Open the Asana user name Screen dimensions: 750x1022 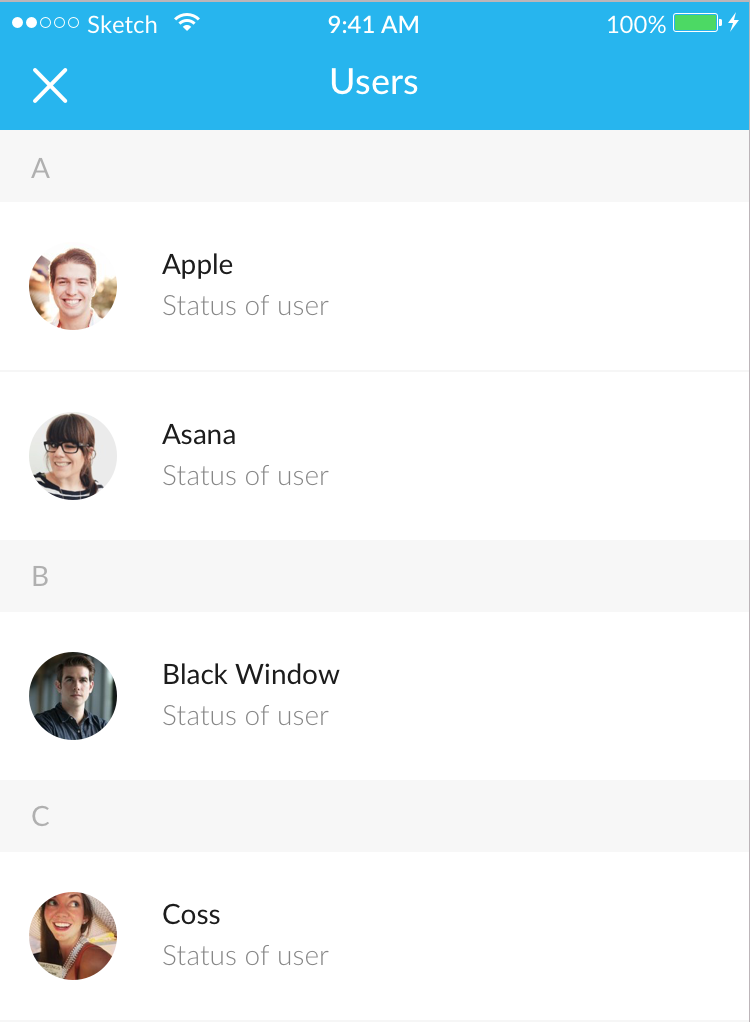(199, 435)
